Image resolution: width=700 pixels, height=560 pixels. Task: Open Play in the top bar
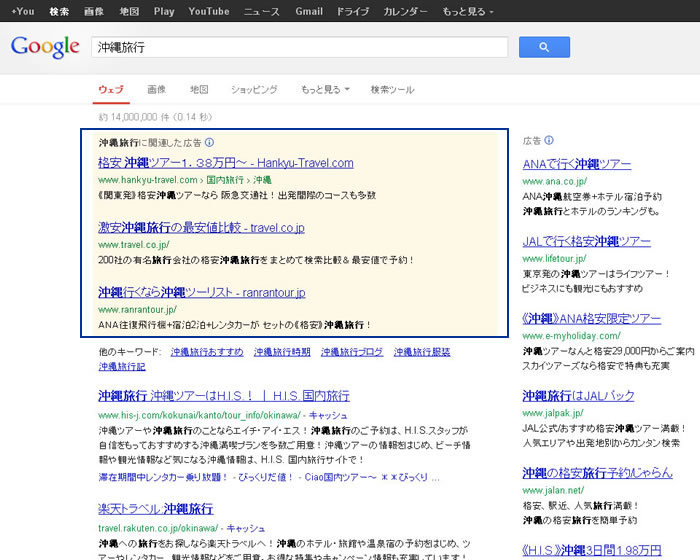164,12
